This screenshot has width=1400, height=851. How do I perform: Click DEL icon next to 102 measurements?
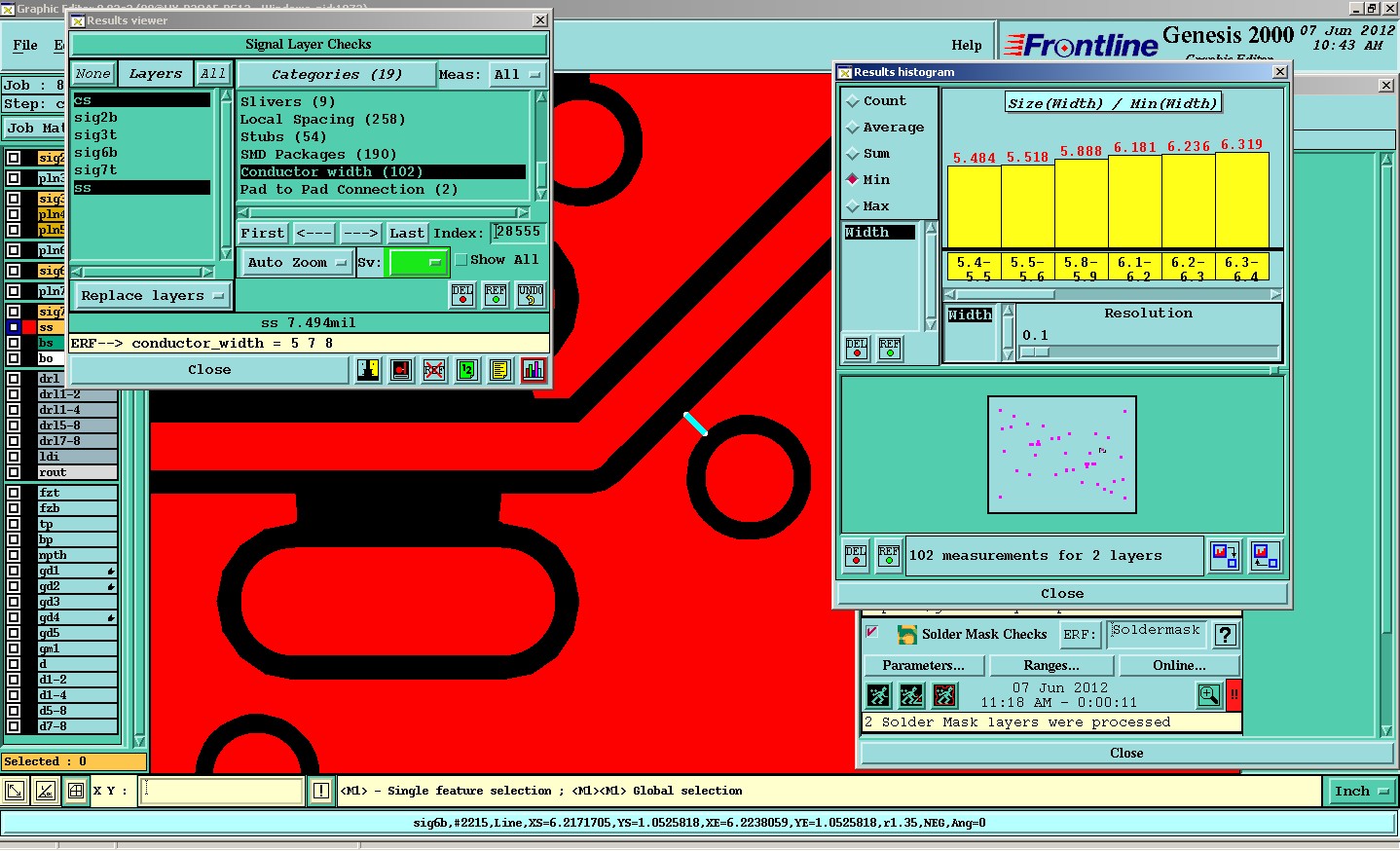[856, 556]
